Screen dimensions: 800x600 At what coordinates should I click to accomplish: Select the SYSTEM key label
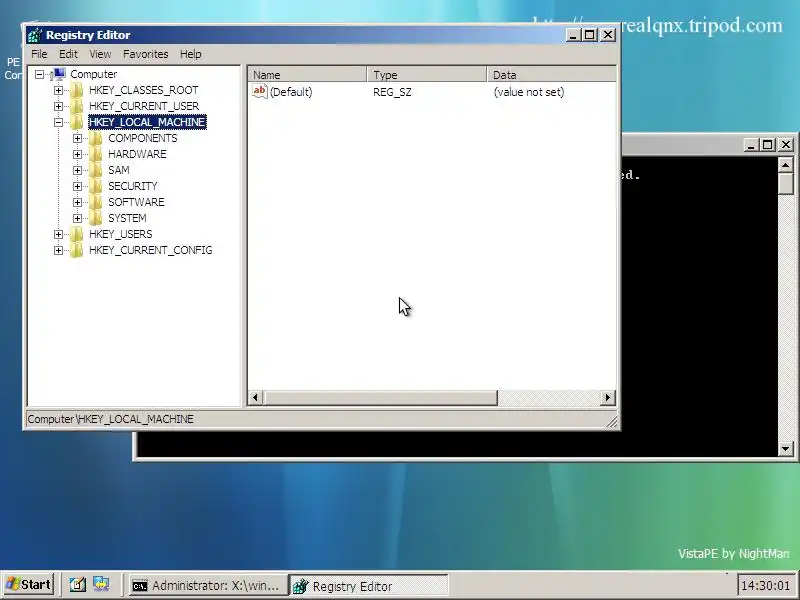[127, 218]
